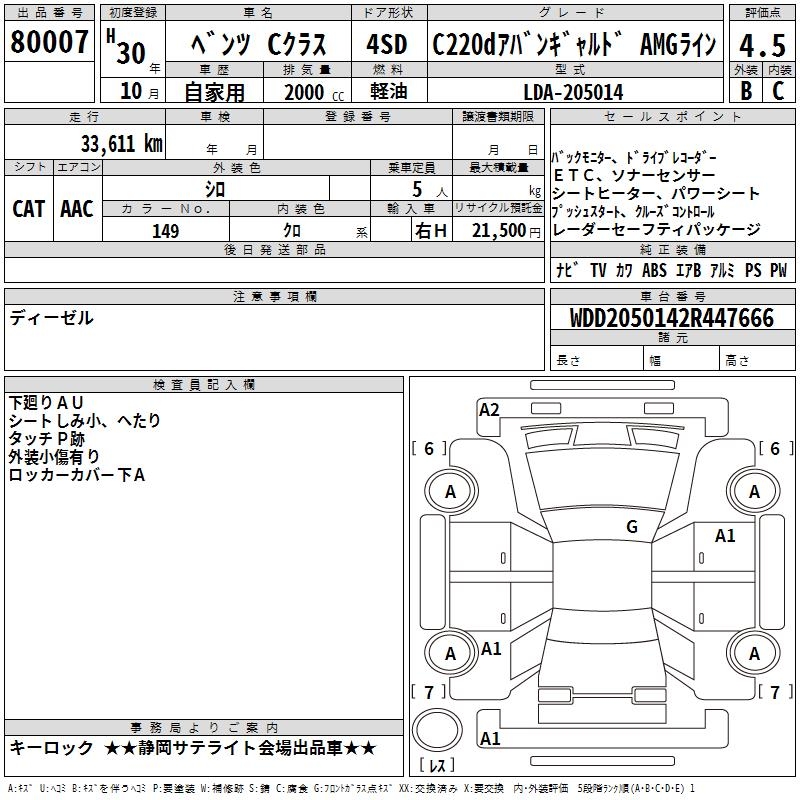Select the line シートヒーター、パワーシート
Viewport: 800px width, 800px height.
point(656,193)
